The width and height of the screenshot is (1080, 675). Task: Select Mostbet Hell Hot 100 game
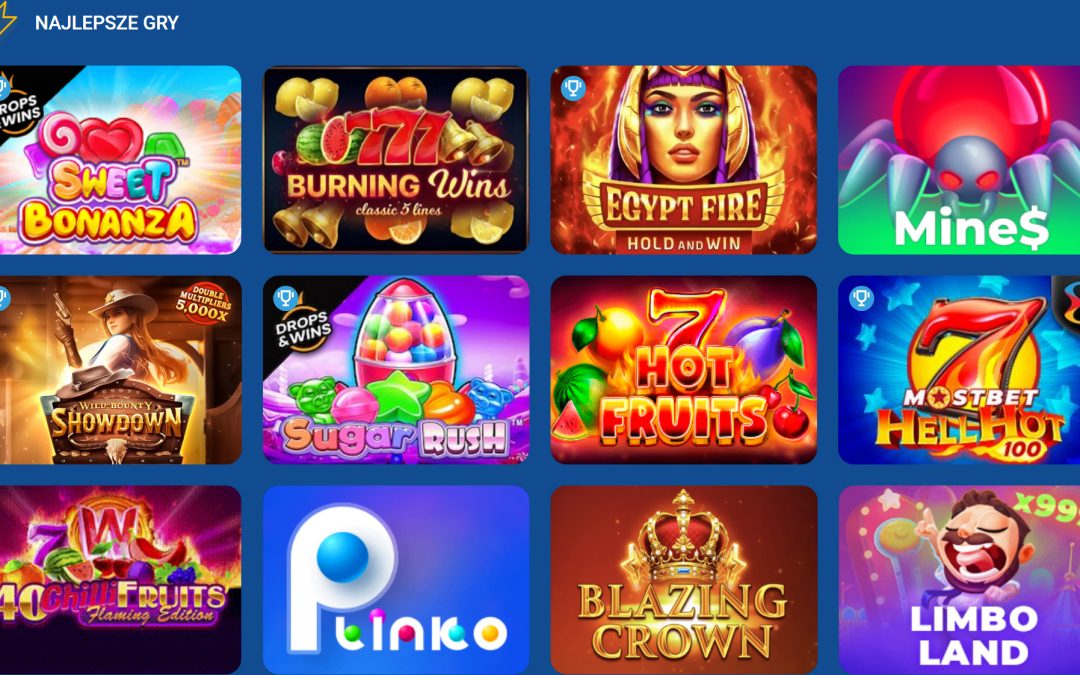(959, 370)
